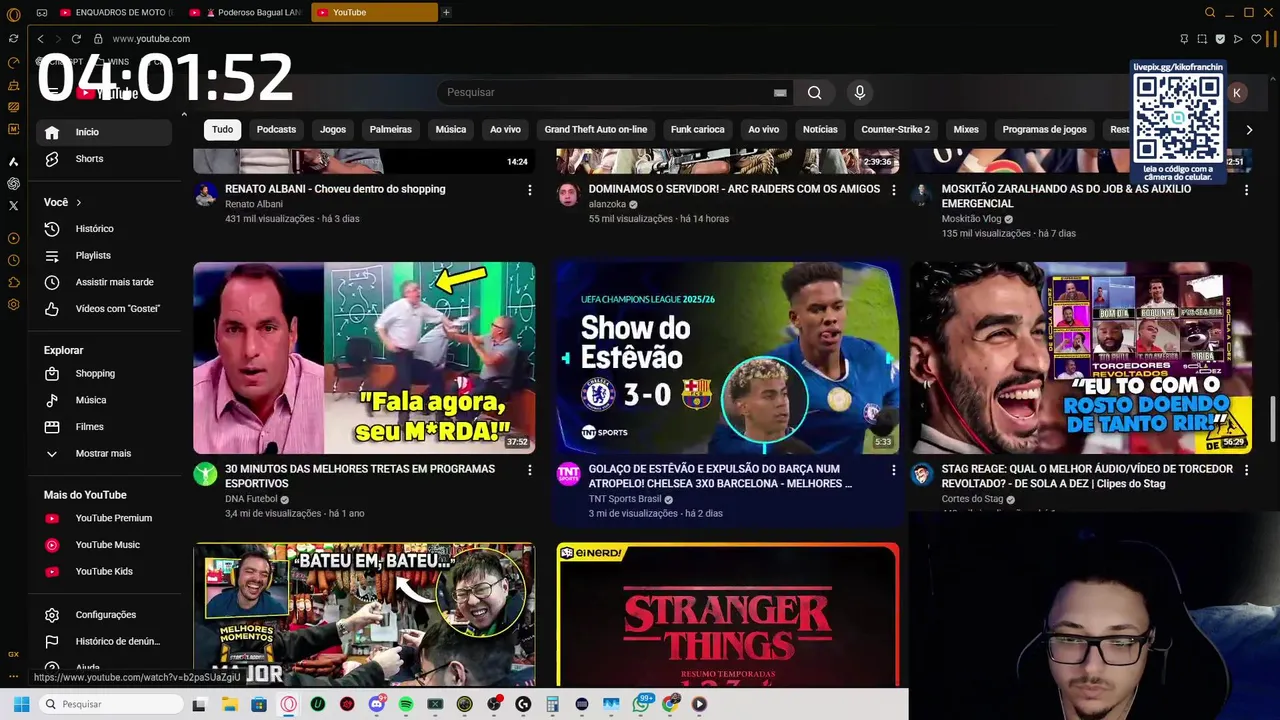Show more category chips with right arrow

tap(1249, 130)
